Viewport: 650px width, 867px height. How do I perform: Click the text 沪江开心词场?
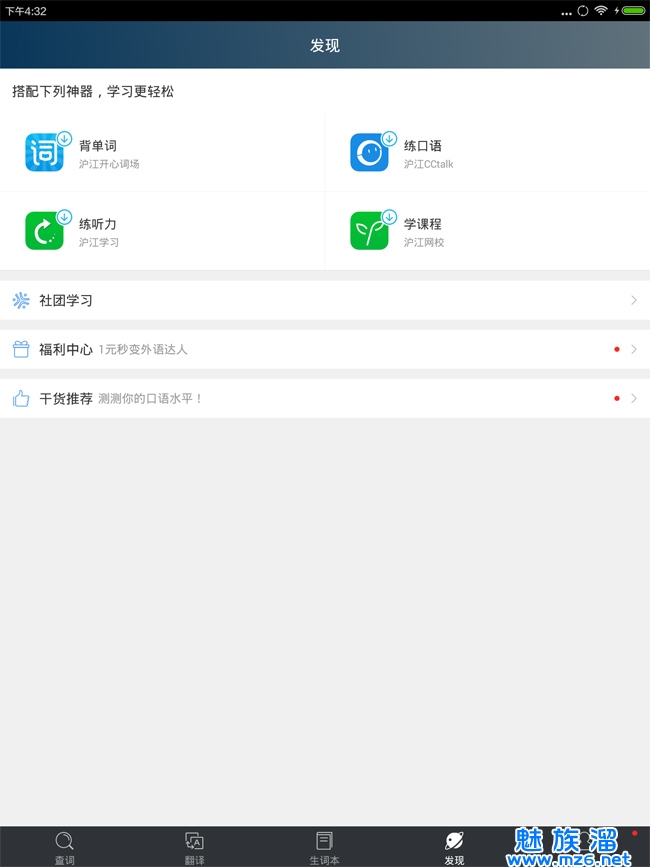(x=109, y=164)
